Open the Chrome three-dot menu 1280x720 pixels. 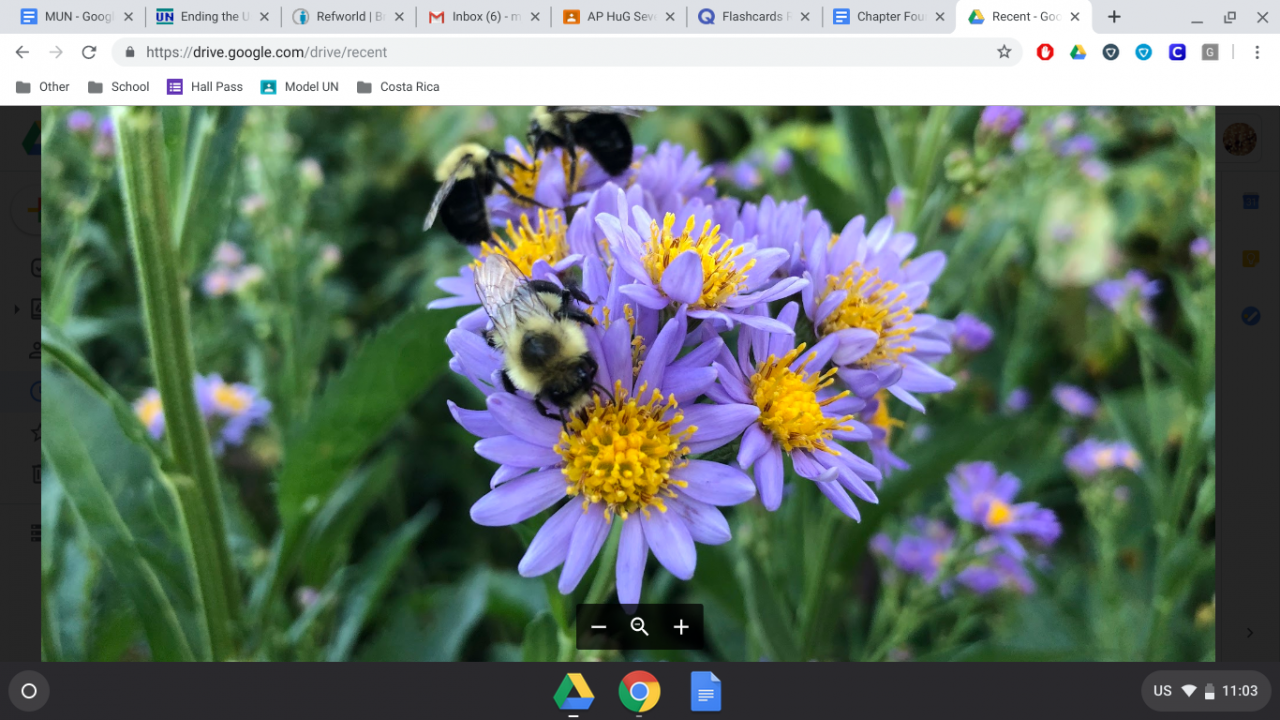(x=1257, y=52)
